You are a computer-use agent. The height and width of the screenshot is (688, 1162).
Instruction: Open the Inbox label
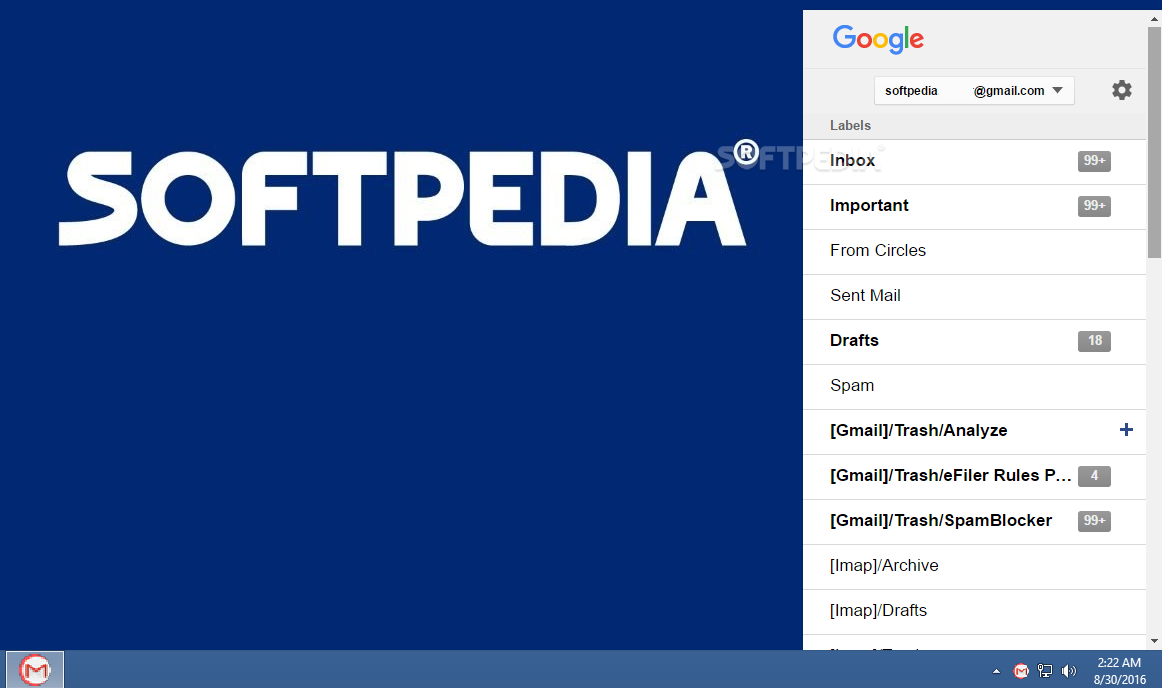[x=975, y=162]
